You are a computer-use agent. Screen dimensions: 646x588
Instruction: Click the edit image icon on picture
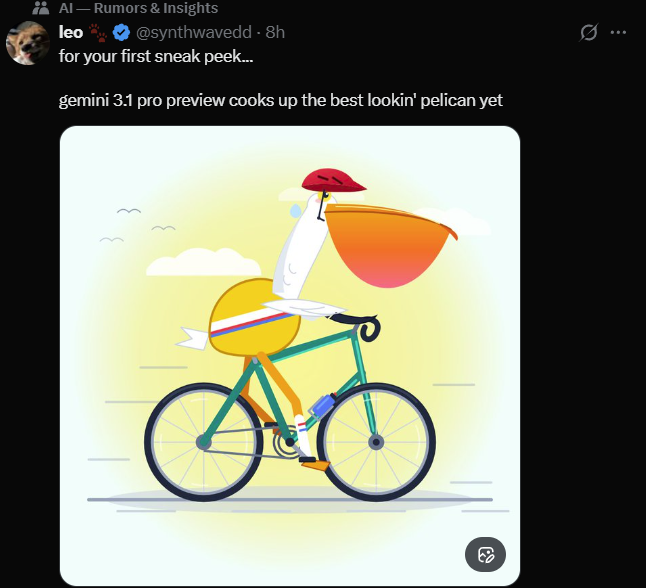tap(485, 555)
